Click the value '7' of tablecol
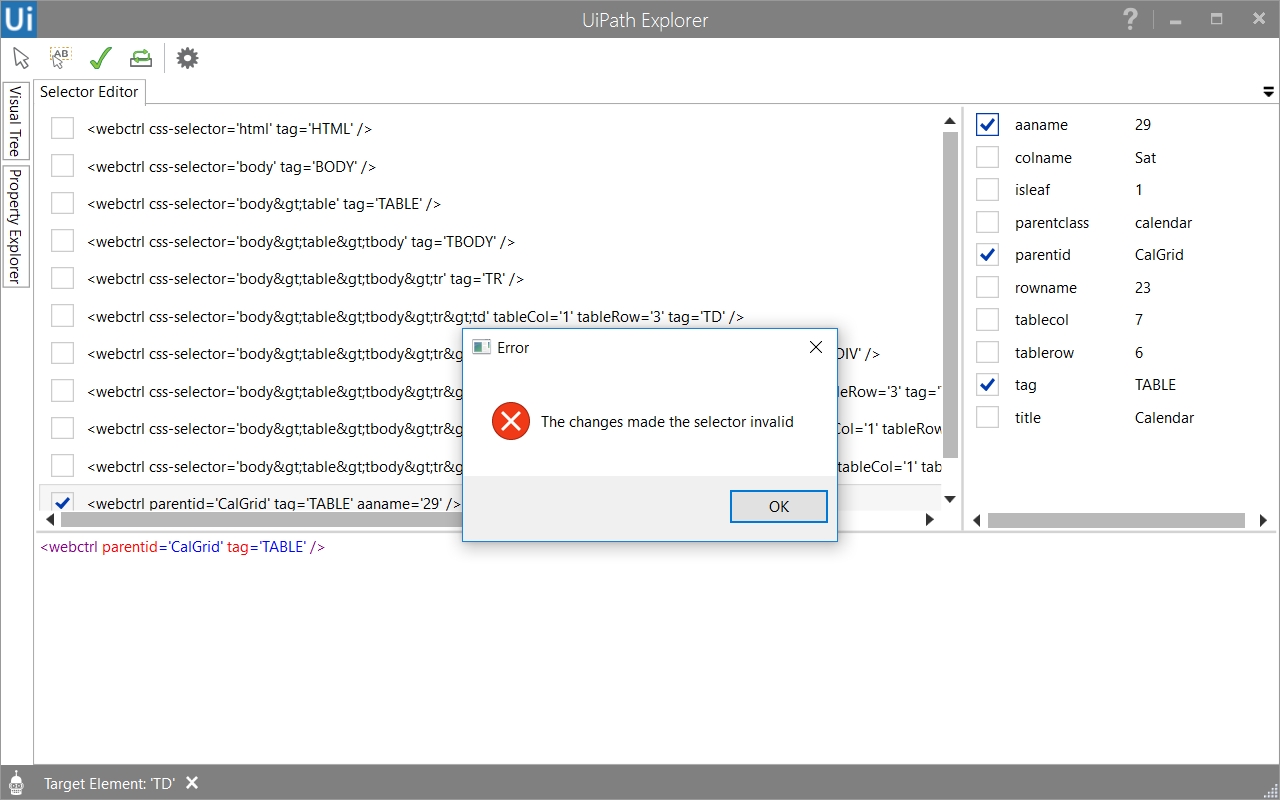 (x=1139, y=320)
